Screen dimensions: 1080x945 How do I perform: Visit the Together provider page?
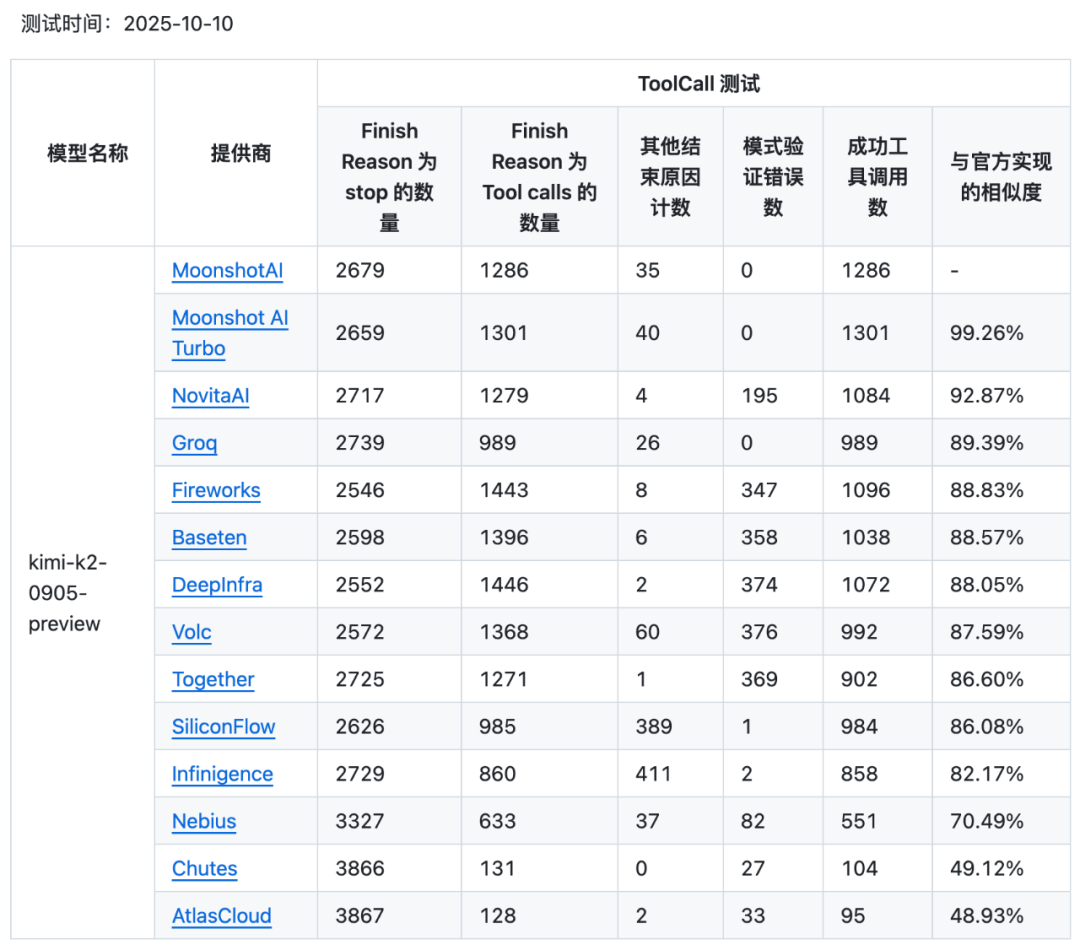coord(213,679)
